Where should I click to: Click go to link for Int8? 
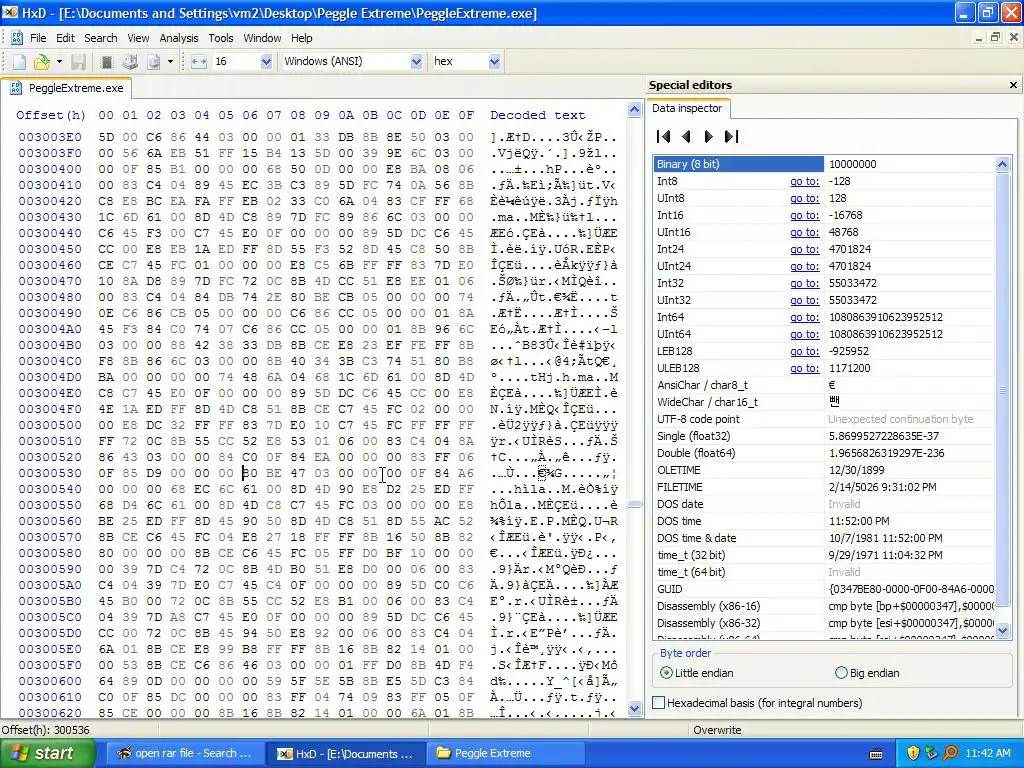click(x=805, y=182)
